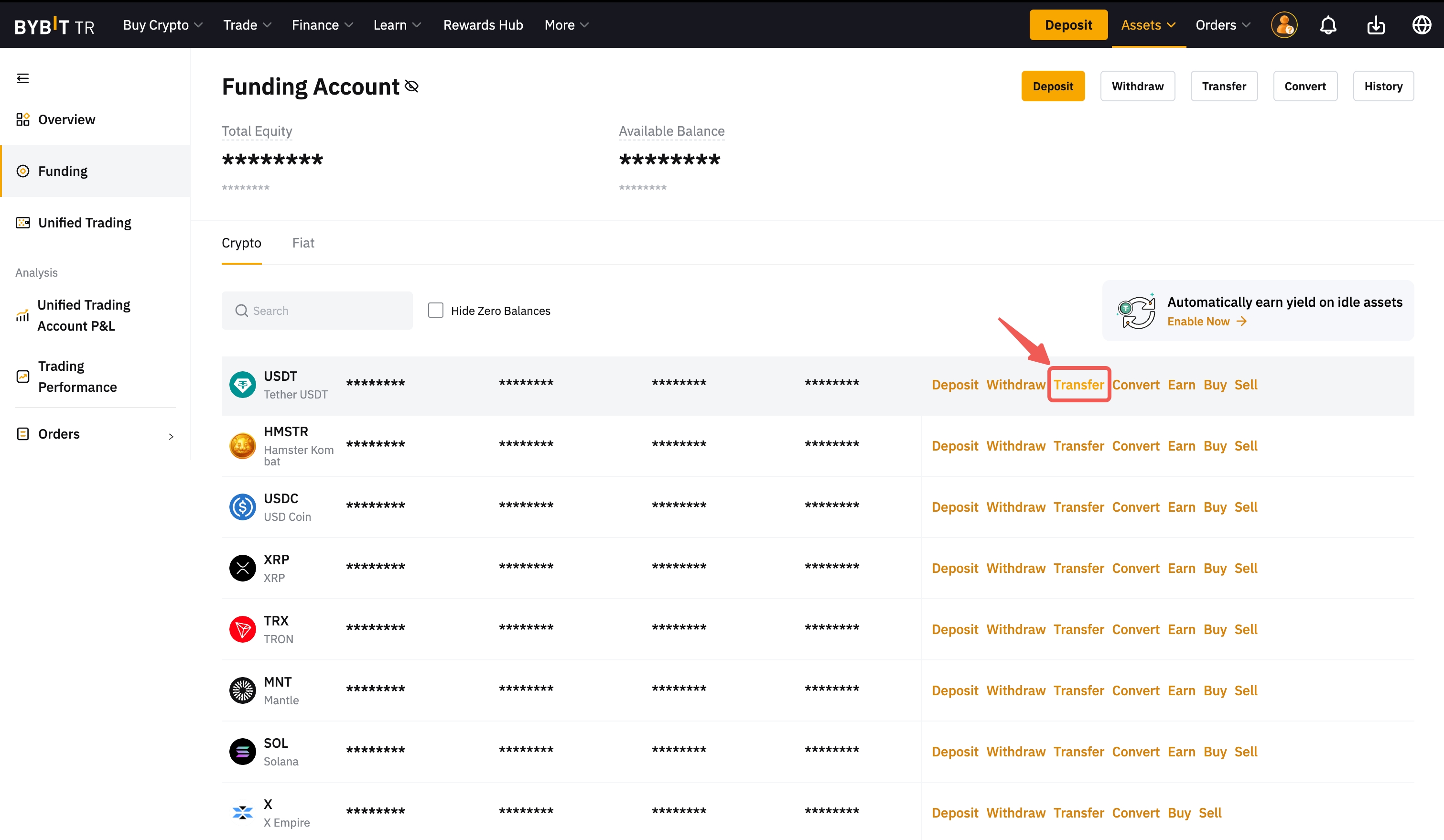The image size is (1444, 840).
Task: Open Unified Trading in the sidebar
Action: (x=85, y=222)
